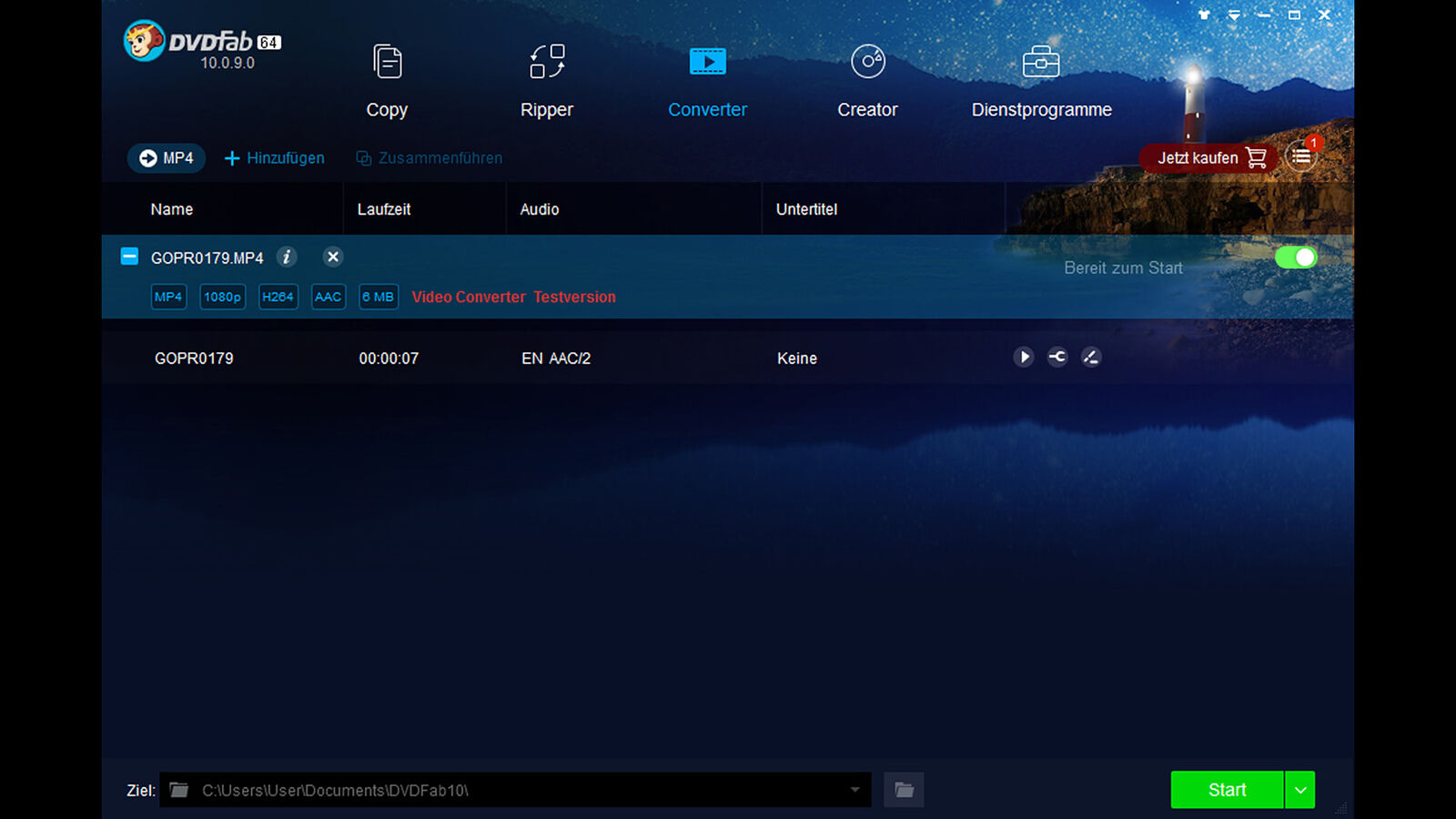Show info for GOPR0179.MP4

tap(287, 258)
